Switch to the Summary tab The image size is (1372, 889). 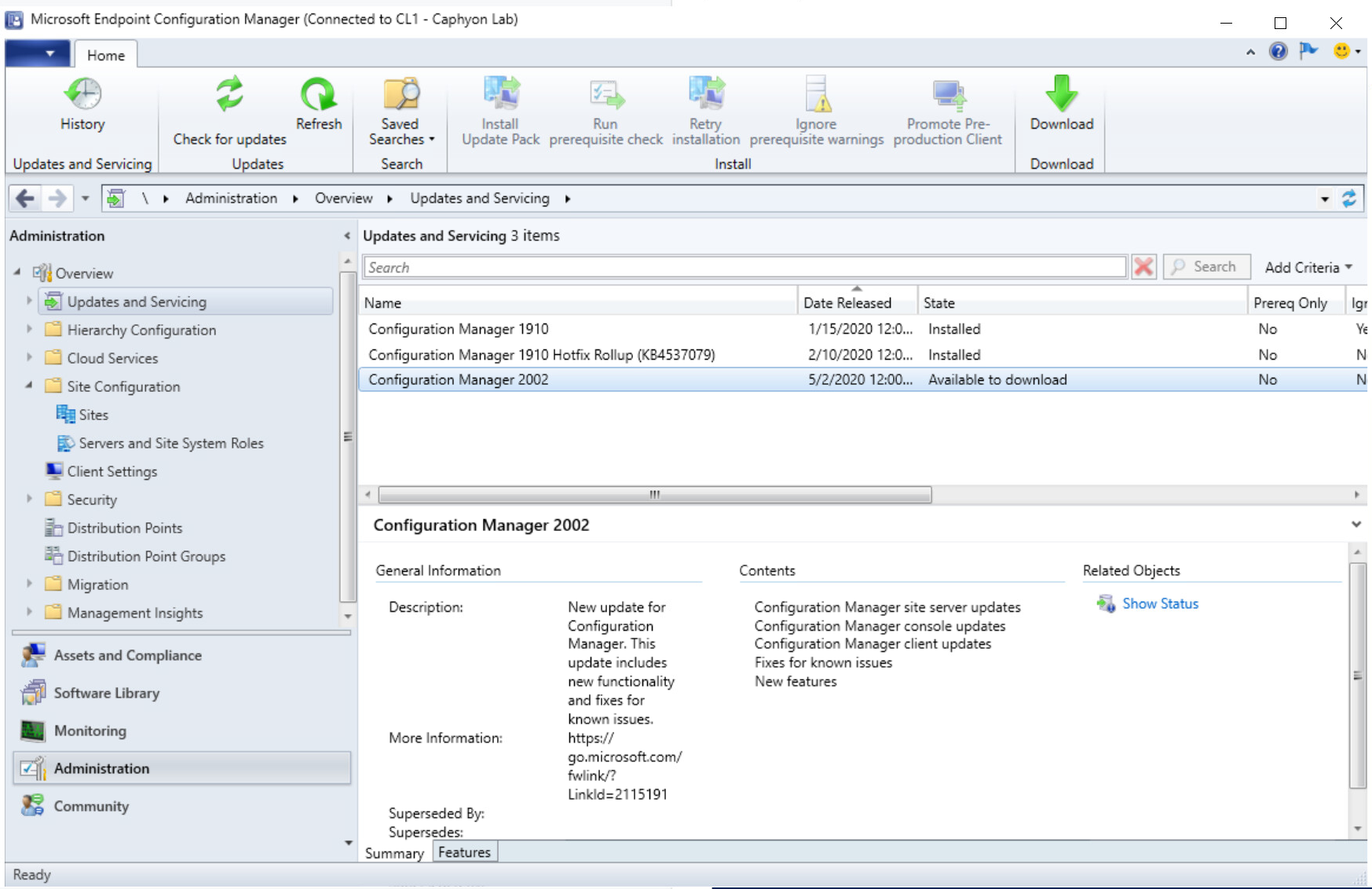tap(394, 853)
